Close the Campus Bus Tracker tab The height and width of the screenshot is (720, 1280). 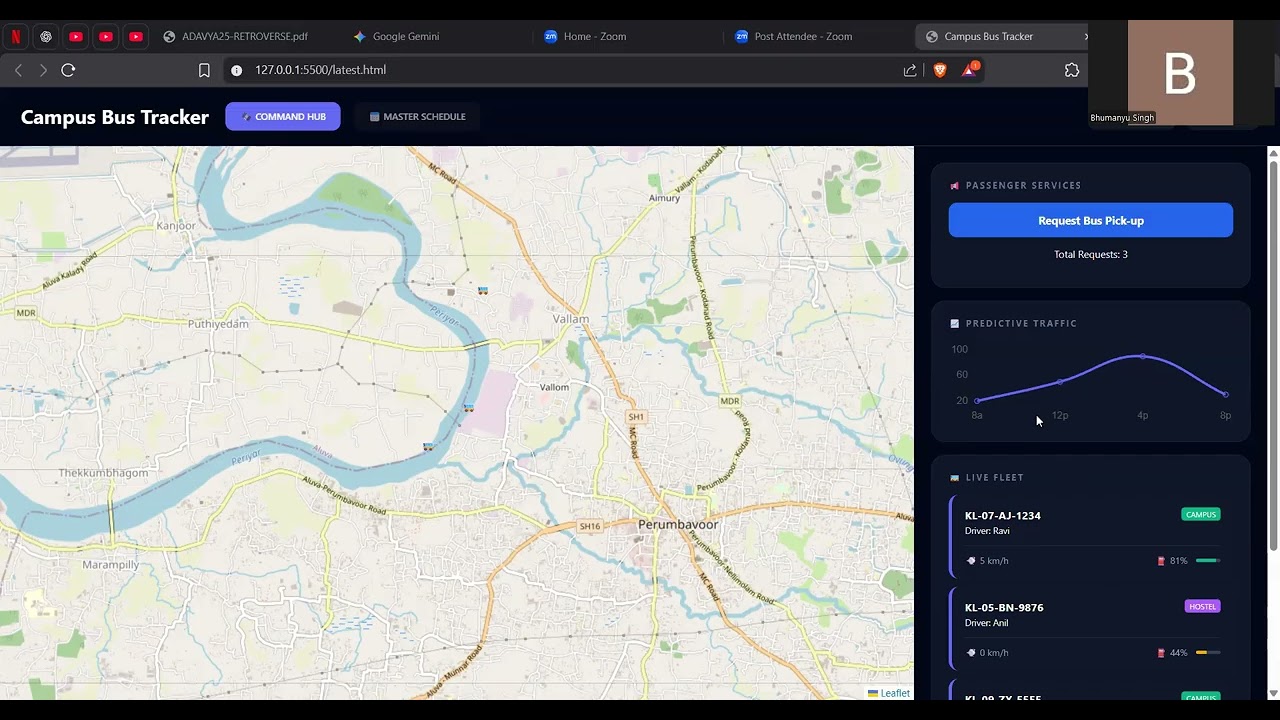1086,36
